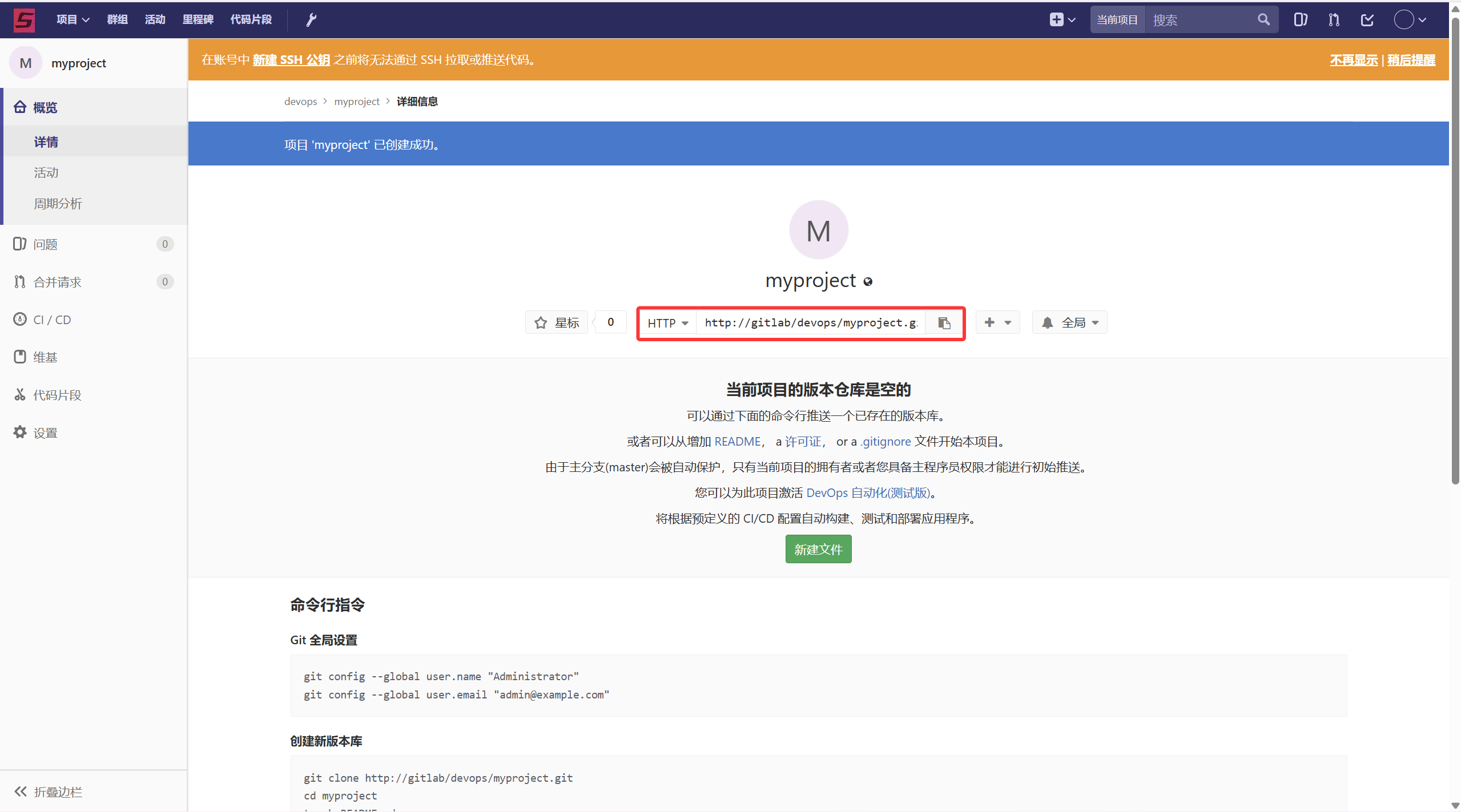The width and height of the screenshot is (1461, 812).
Task: Click the star icon for myproject
Action: tap(541, 323)
